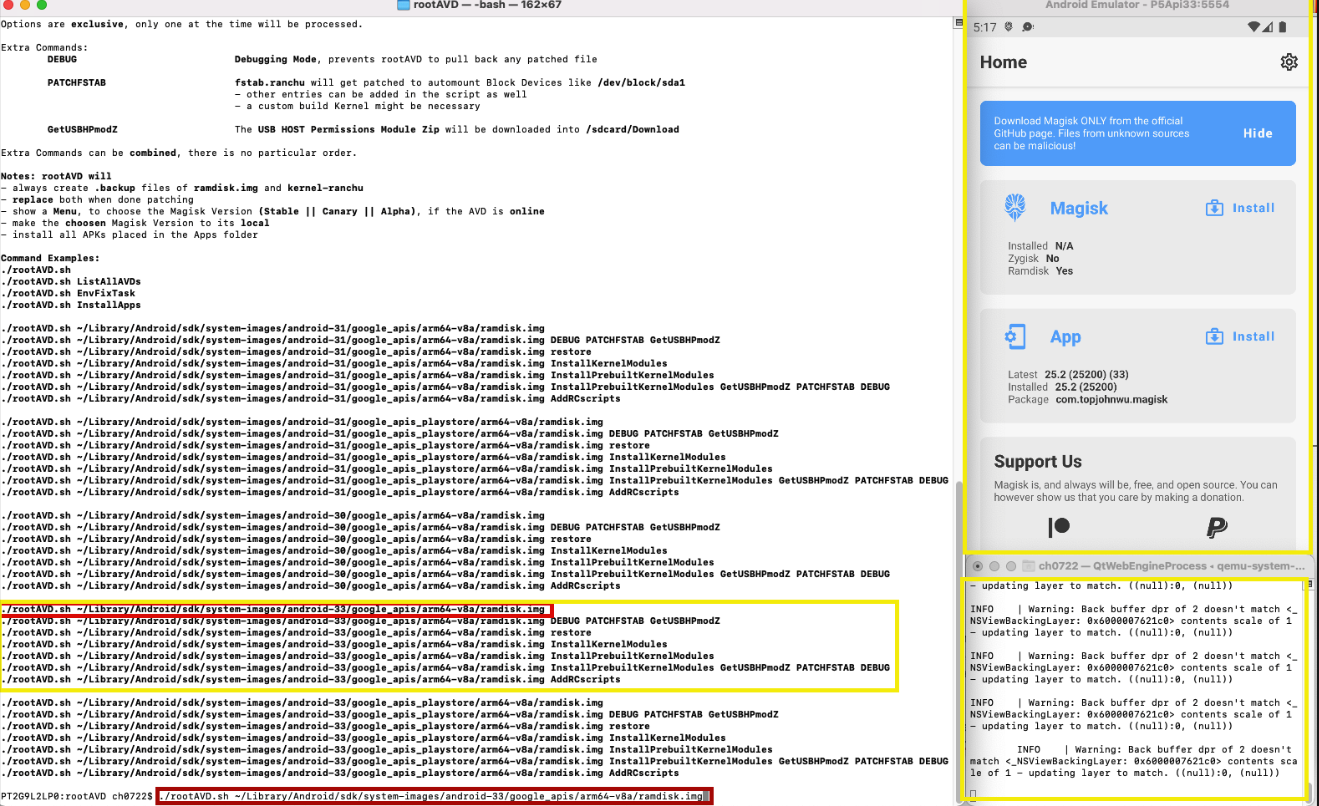Open the Patreon donation icon
This screenshot has height=806, width=1319.
click(1058, 527)
